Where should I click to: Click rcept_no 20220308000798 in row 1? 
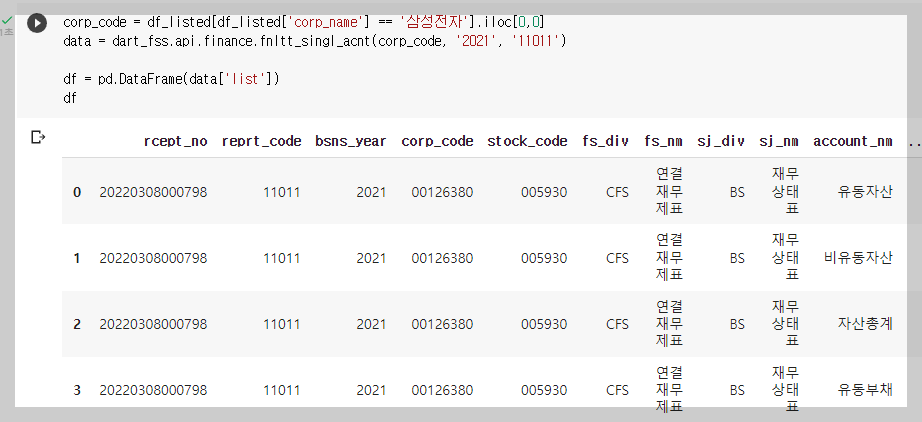coord(153,258)
